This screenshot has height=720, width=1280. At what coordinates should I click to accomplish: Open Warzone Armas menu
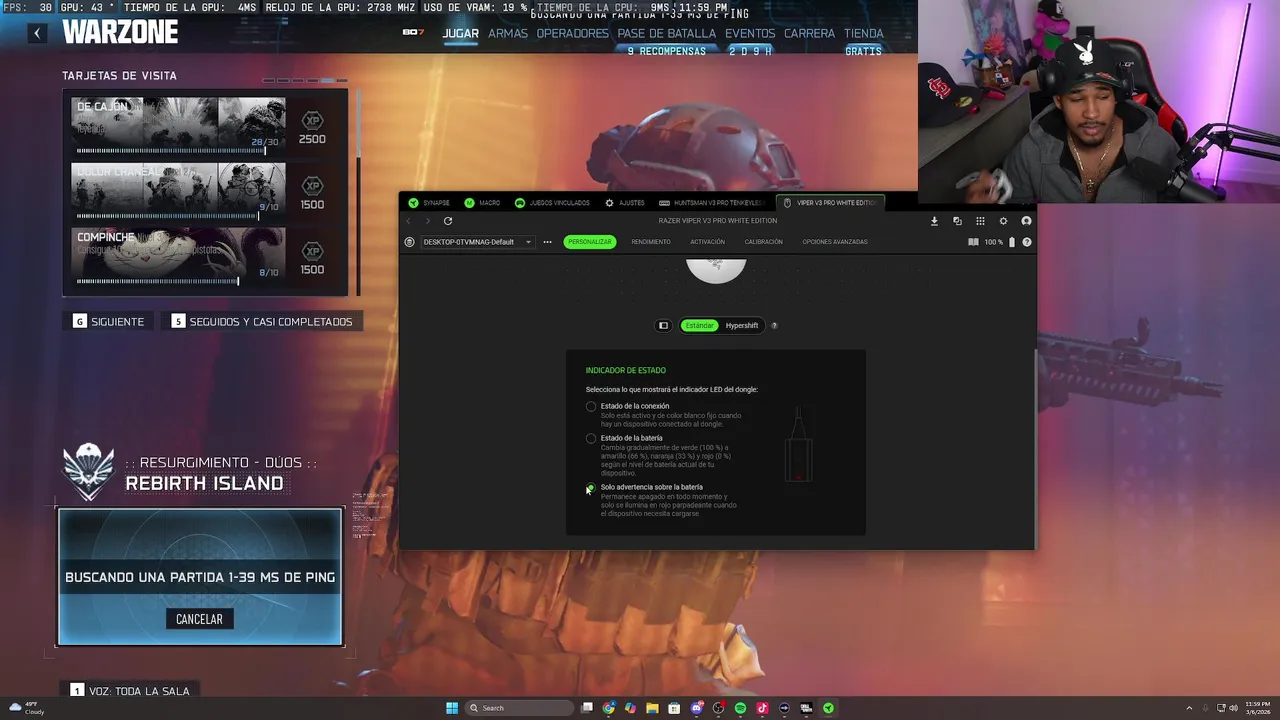coord(508,33)
